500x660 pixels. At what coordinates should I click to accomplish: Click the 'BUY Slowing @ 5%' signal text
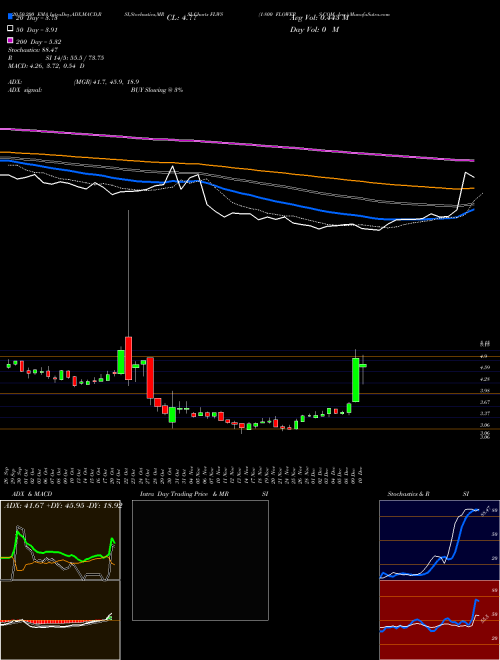point(157,90)
